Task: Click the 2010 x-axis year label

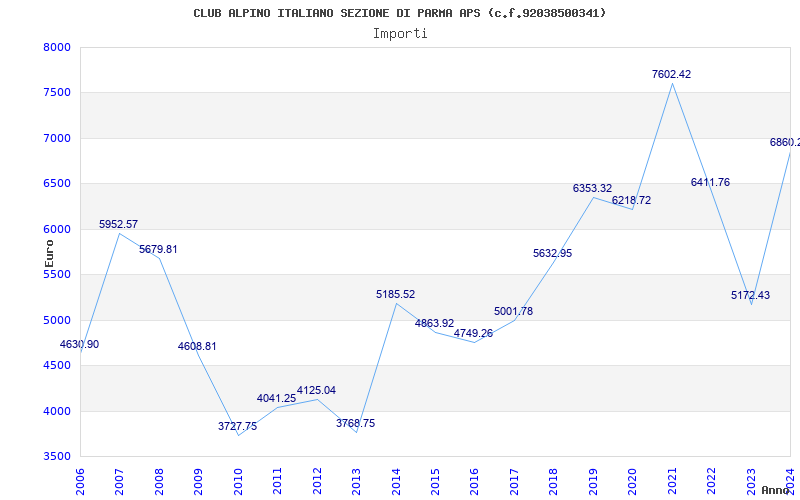Action: pos(238,481)
